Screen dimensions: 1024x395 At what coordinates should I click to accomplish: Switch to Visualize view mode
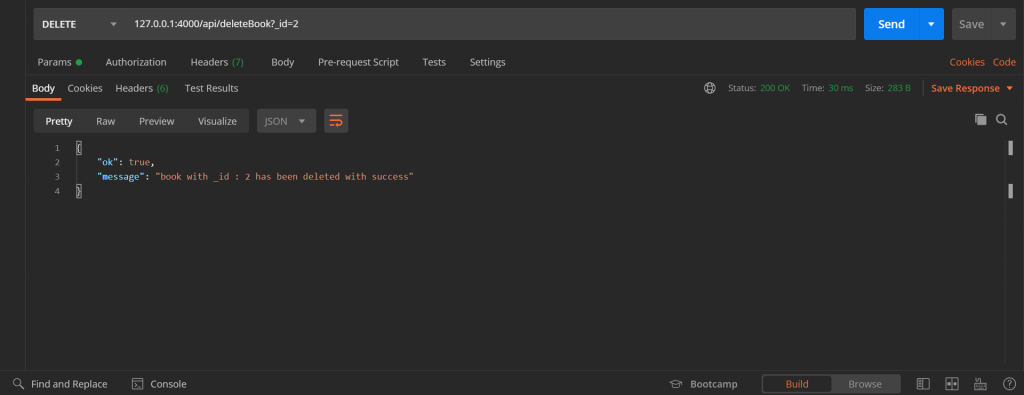pyautogui.click(x=217, y=121)
